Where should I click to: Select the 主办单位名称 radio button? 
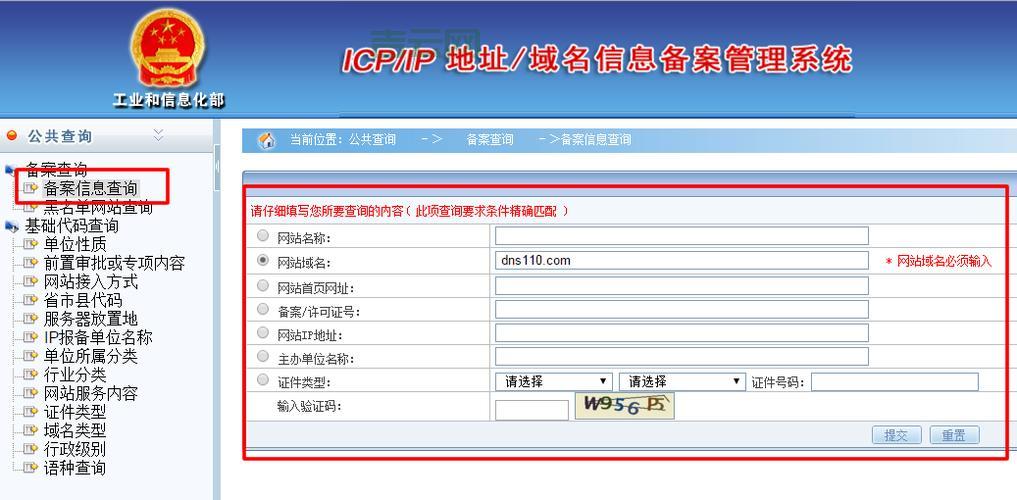coord(263,355)
